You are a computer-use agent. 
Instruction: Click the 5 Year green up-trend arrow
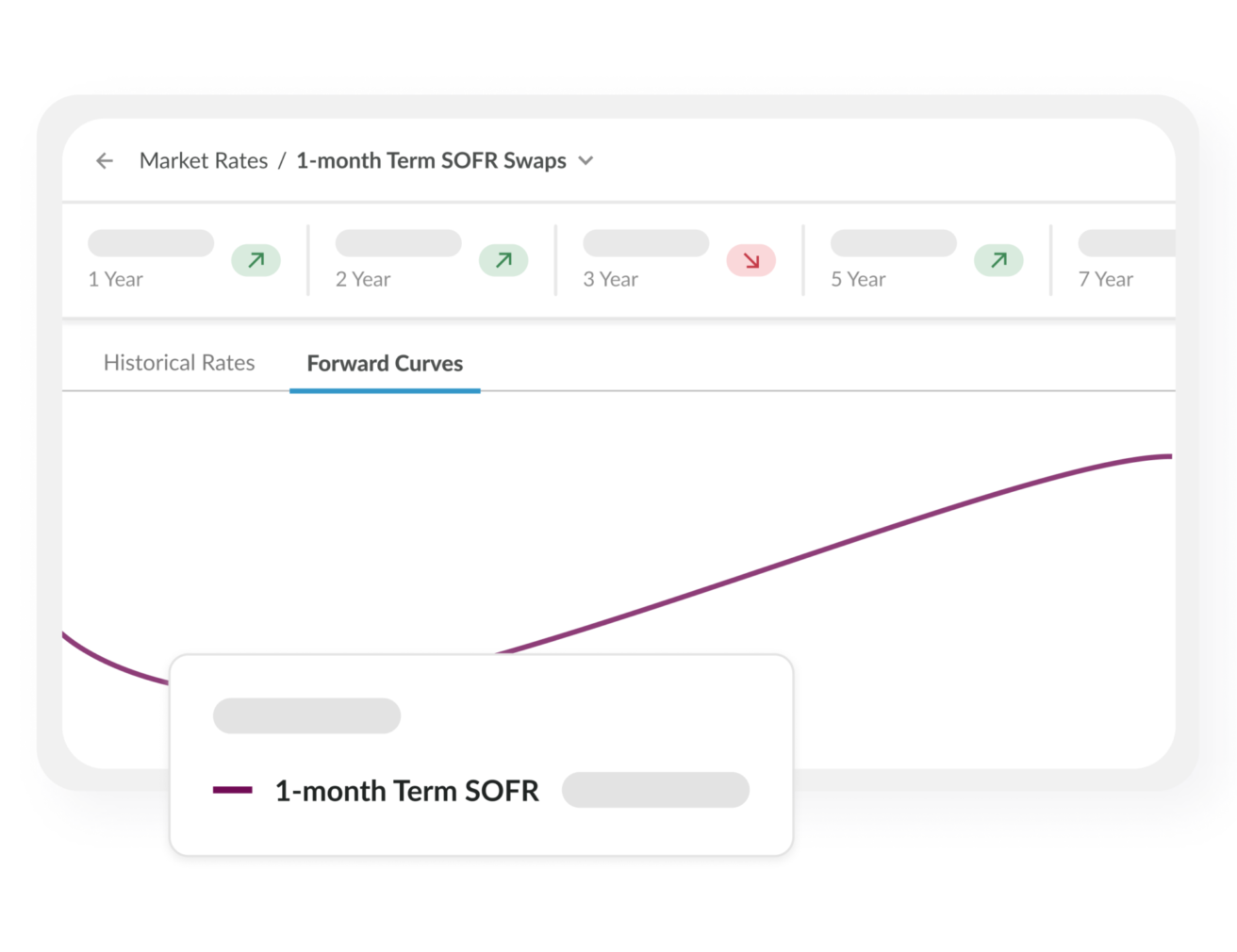tap(998, 260)
